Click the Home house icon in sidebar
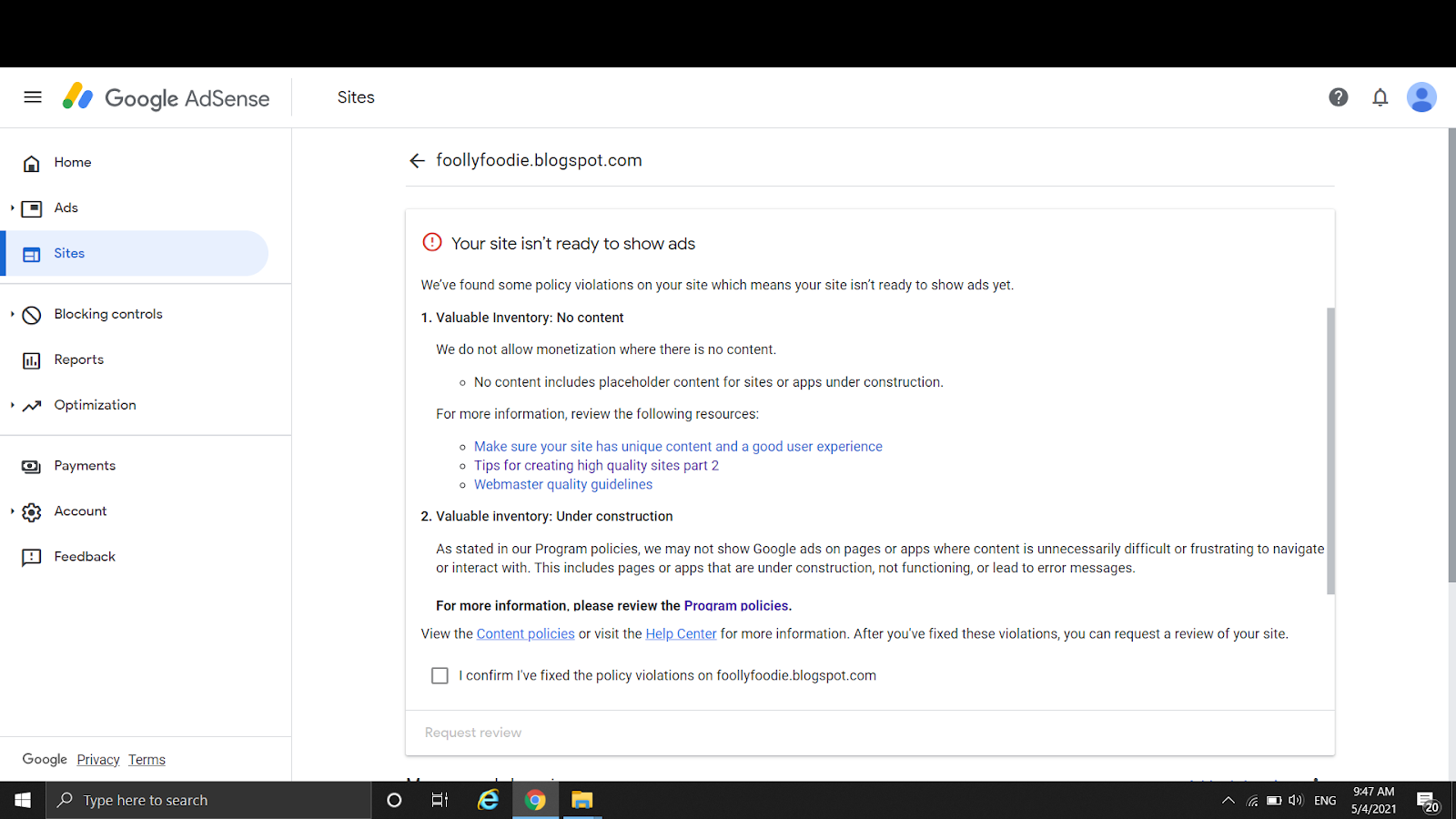Viewport: 1456px width, 819px height. click(32, 163)
